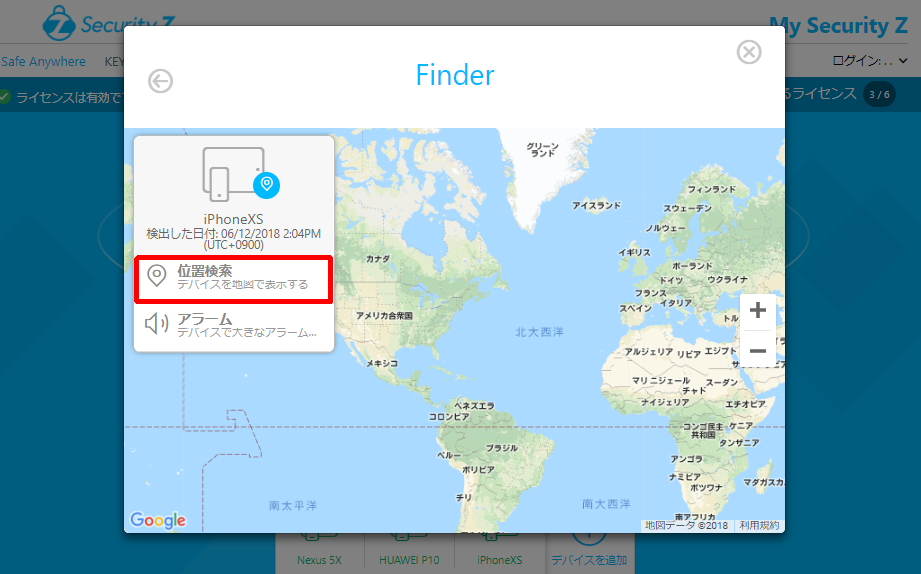Expand the ログイン dropdown menu
Viewport: 921px width, 574px height.
point(868,61)
